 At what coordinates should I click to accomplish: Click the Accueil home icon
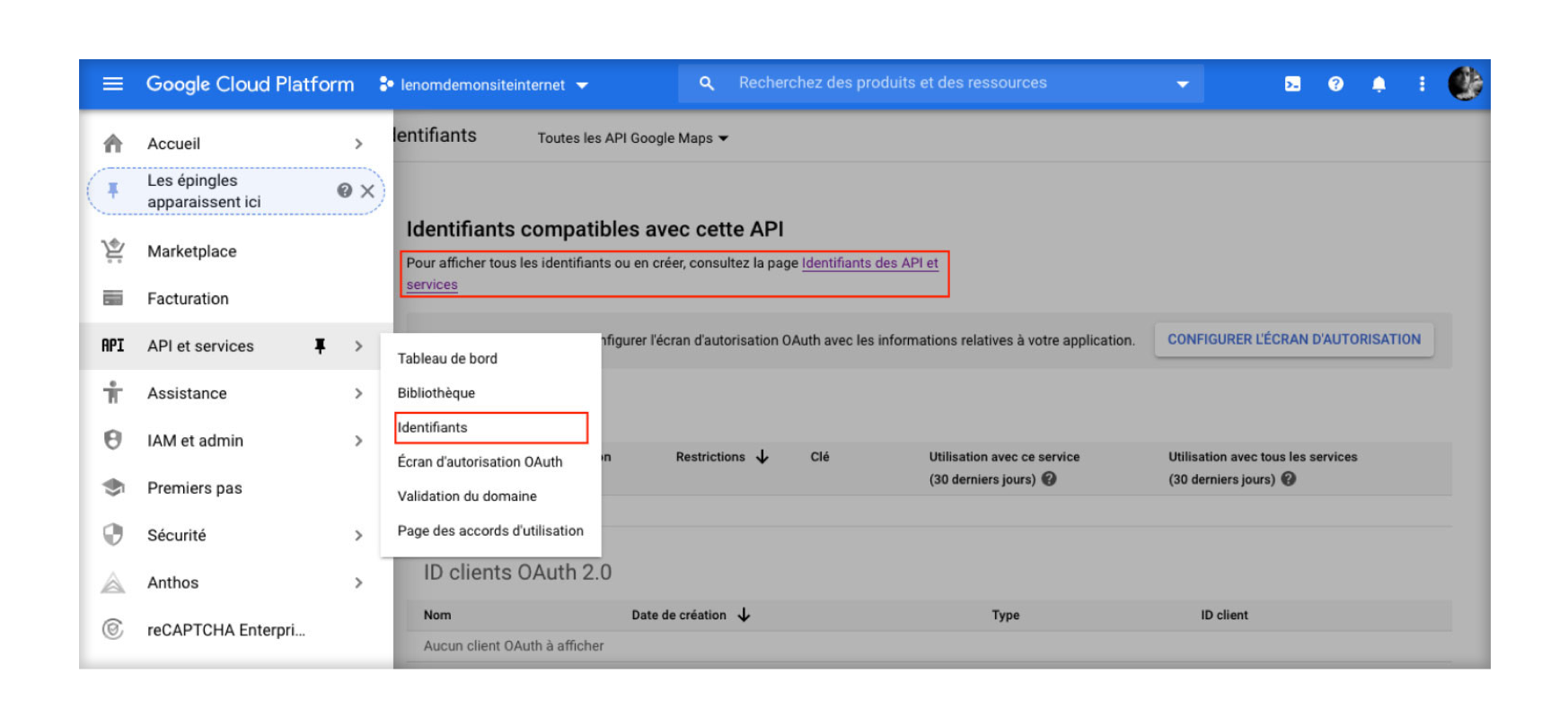point(113,144)
